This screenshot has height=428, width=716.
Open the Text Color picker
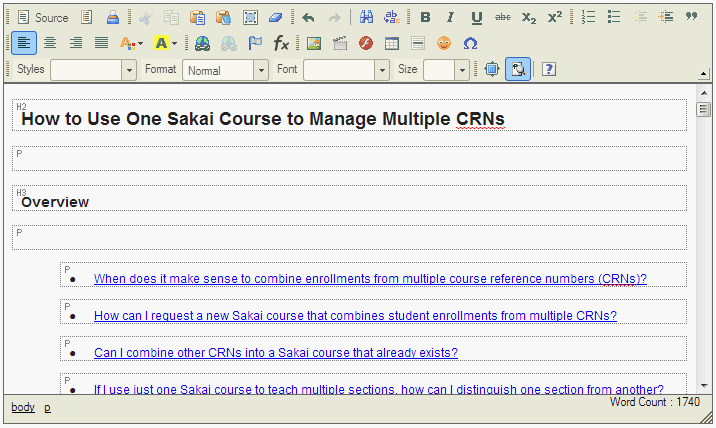pos(132,44)
